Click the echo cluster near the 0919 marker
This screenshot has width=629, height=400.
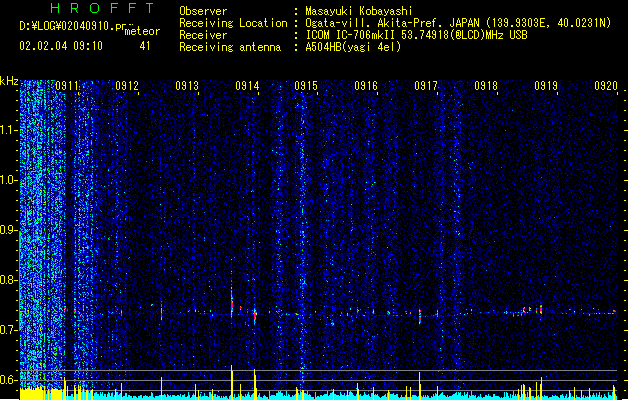click(533, 309)
